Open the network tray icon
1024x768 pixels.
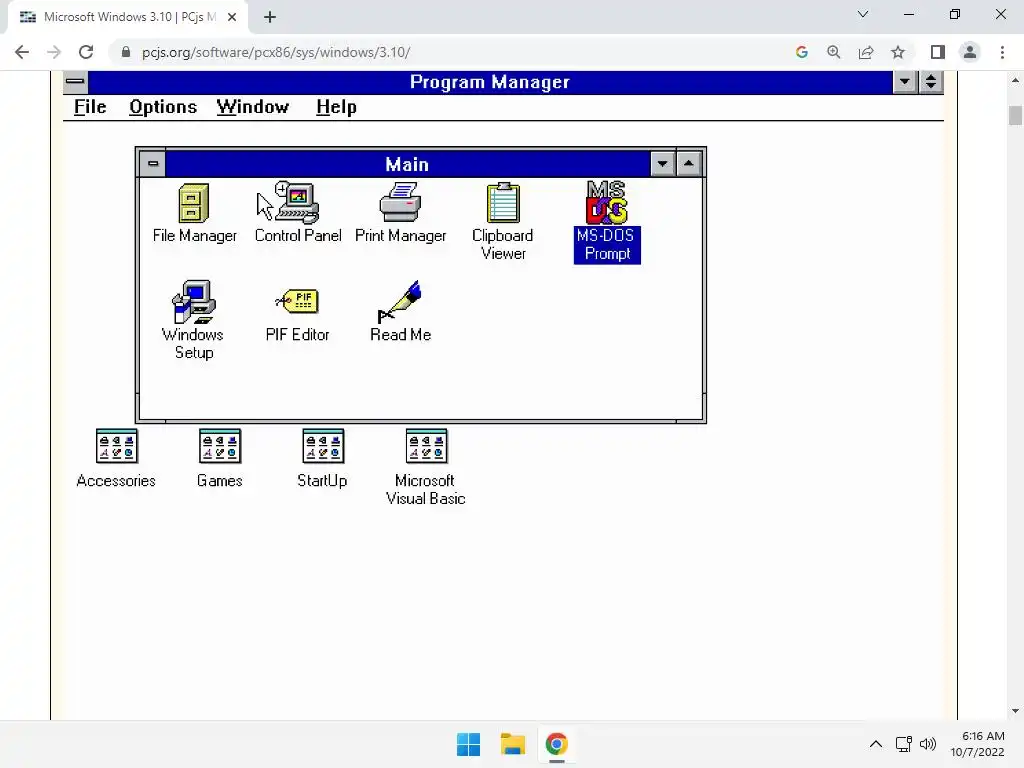[904, 744]
